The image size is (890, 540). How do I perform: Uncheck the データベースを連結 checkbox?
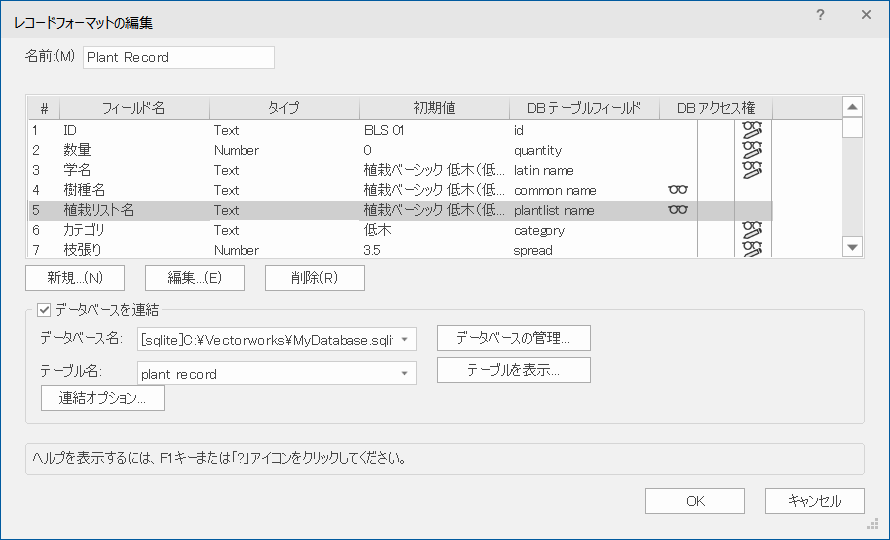44,310
